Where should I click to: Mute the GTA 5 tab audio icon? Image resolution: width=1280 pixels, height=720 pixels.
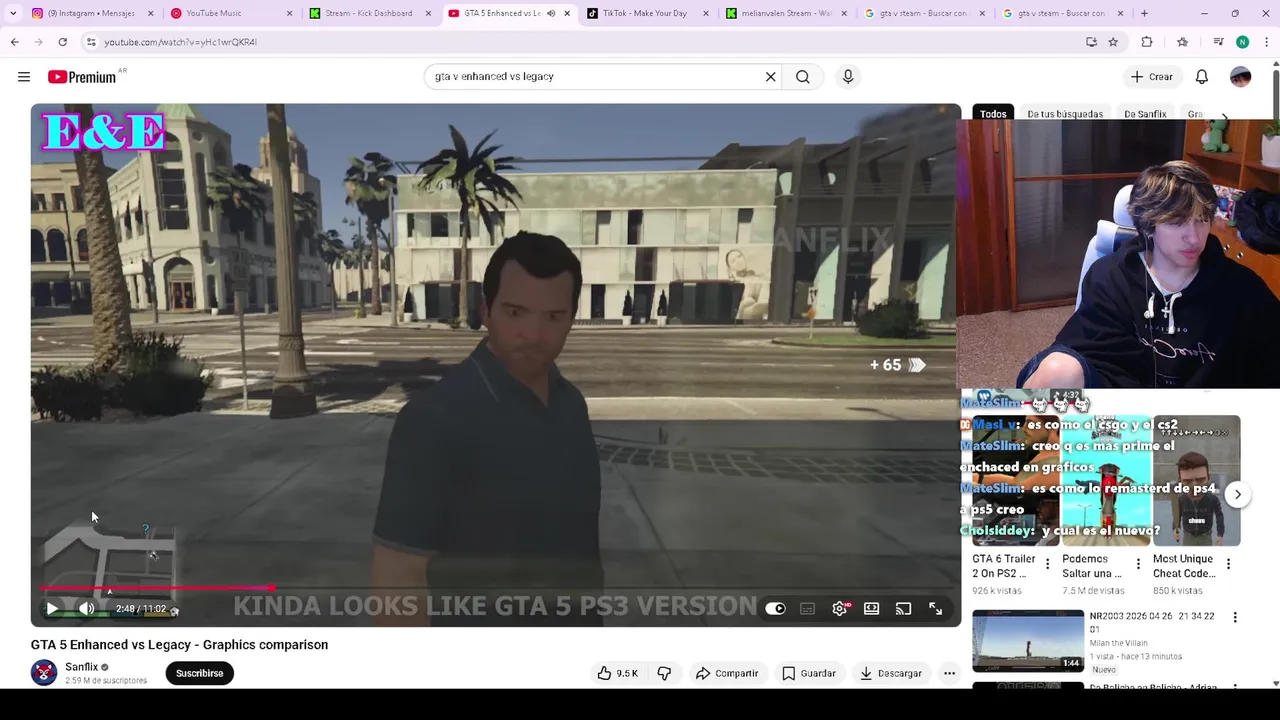pyautogui.click(x=551, y=13)
